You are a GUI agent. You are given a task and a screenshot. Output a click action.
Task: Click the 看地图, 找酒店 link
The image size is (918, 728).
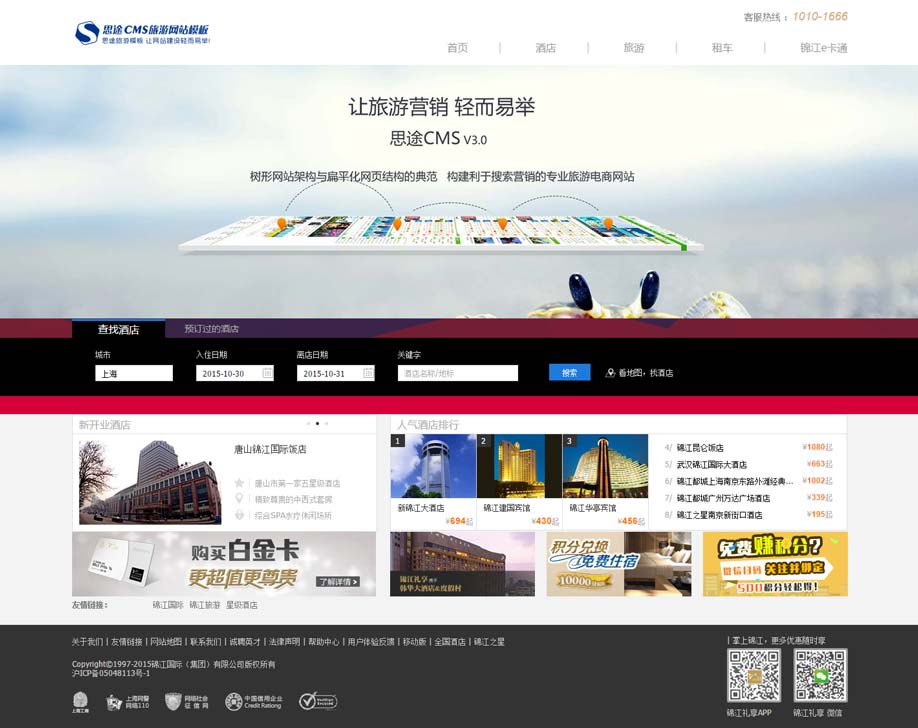[646, 372]
